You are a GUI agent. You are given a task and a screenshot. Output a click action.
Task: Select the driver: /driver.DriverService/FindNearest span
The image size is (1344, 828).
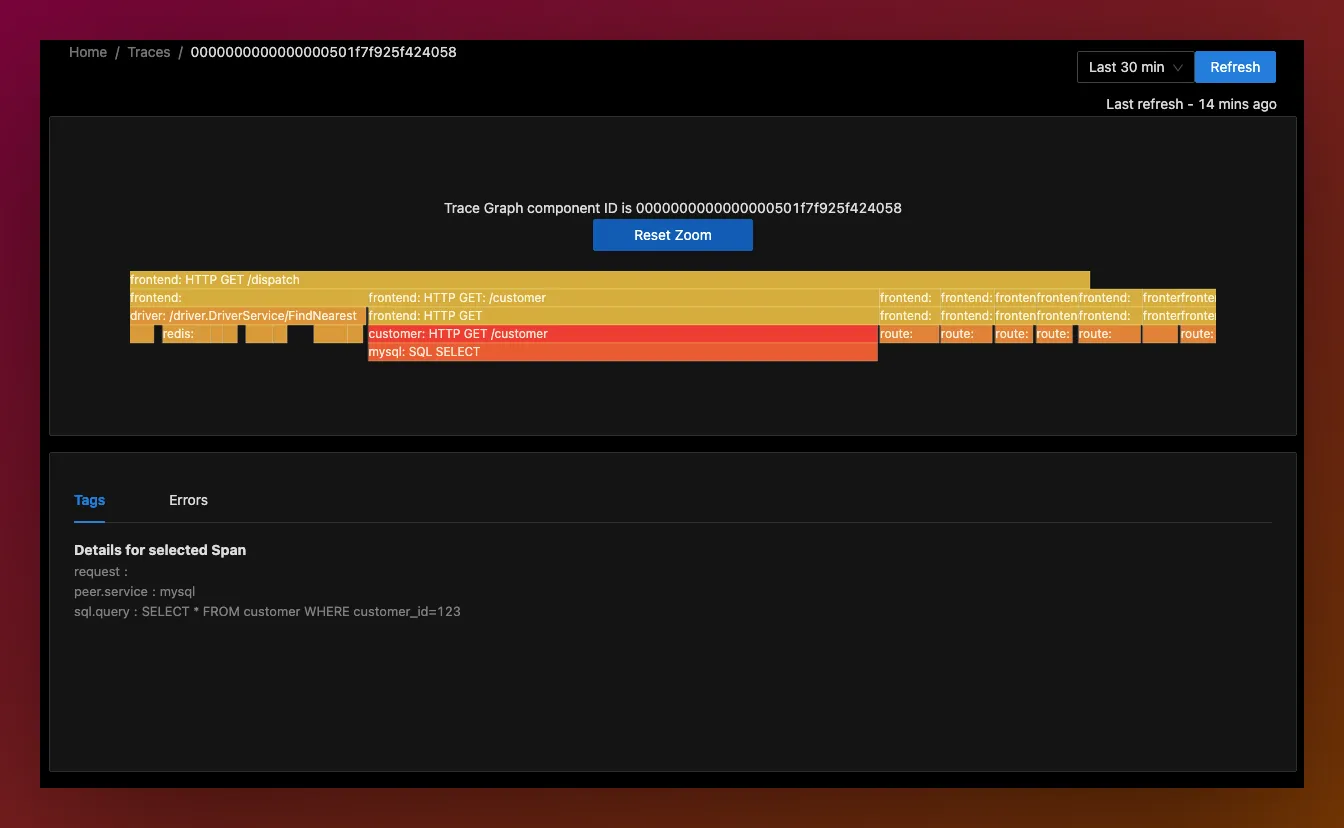247,316
